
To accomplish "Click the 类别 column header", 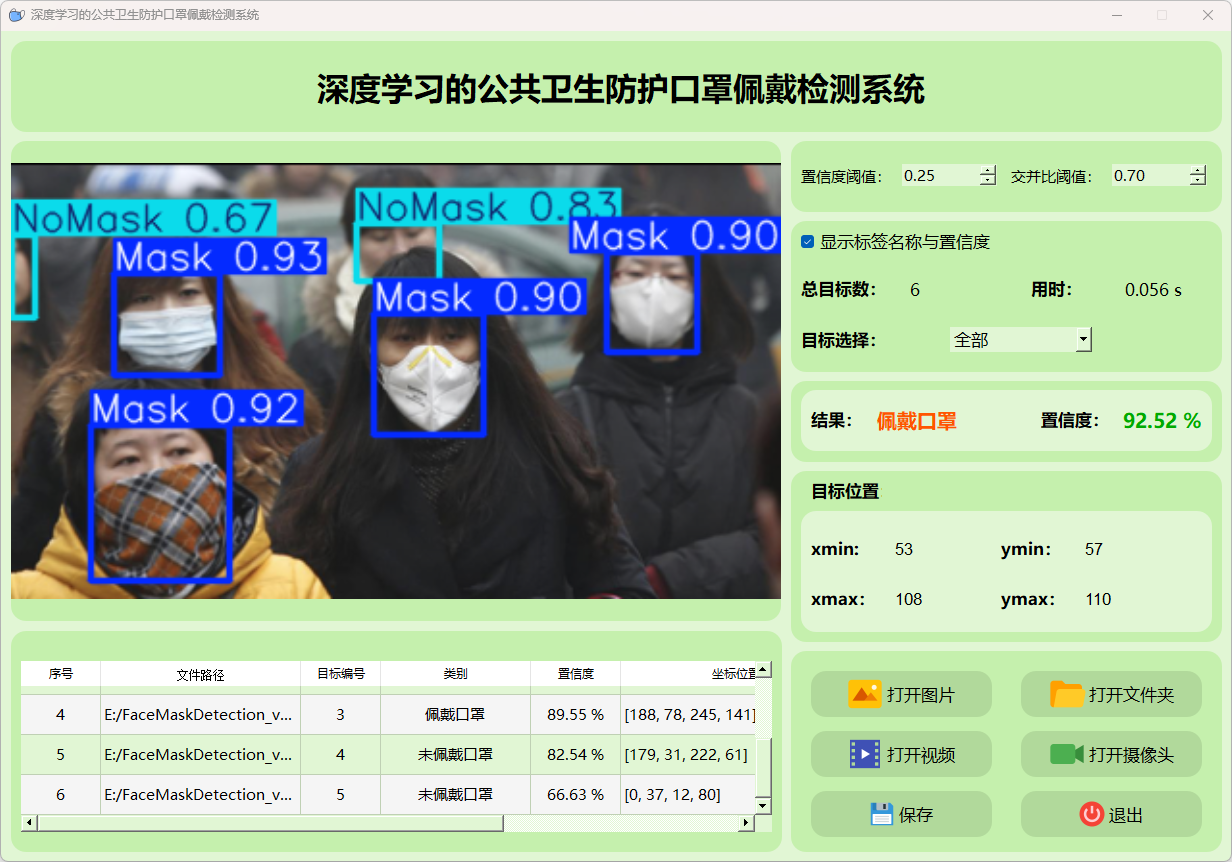I will [455, 674].
